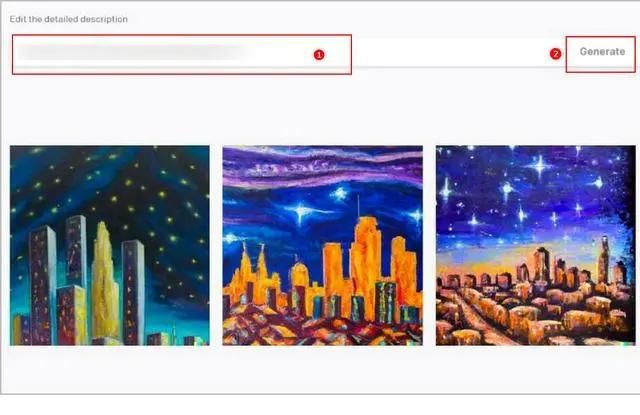
Task: Open the sparkling stars cityscape painting
Action: click(536, 245)
